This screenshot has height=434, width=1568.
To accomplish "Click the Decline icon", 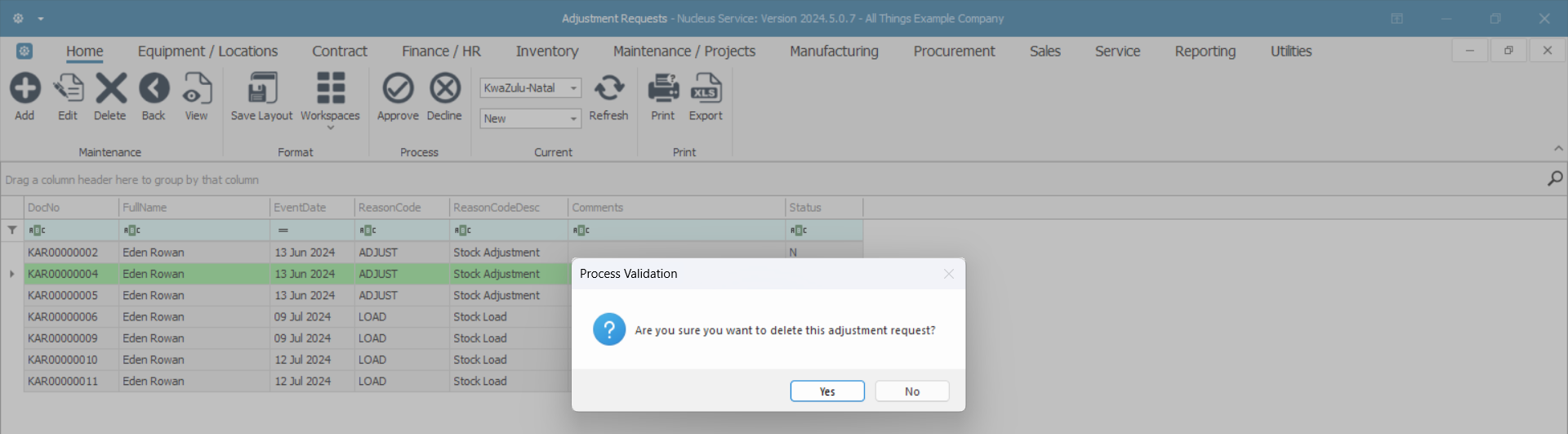I will [444, 88].
